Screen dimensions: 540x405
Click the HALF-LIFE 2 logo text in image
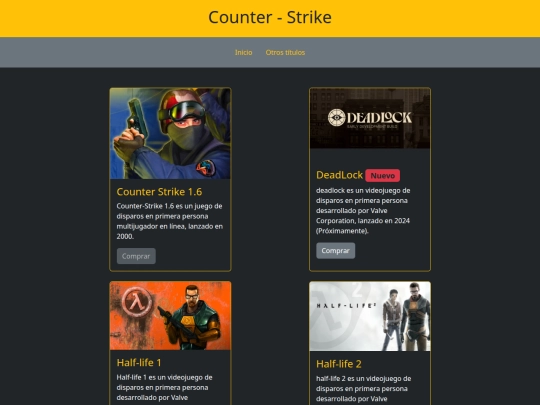tap(346, 305)
